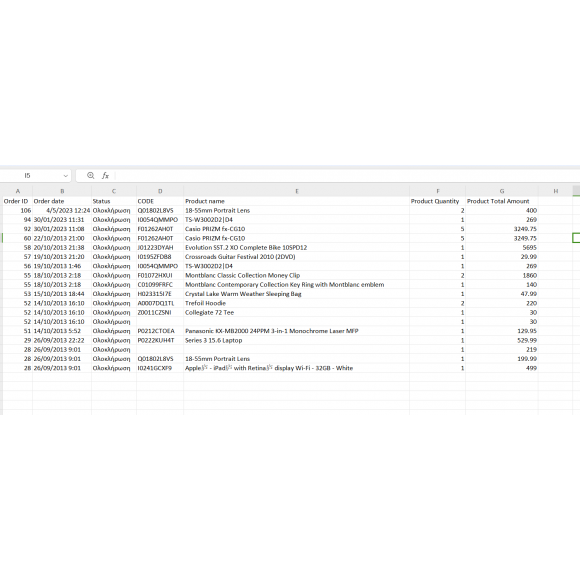
Task: Select code cell 'H02331SI7E'
Action: pyautogui.click(x=160, y=294)
